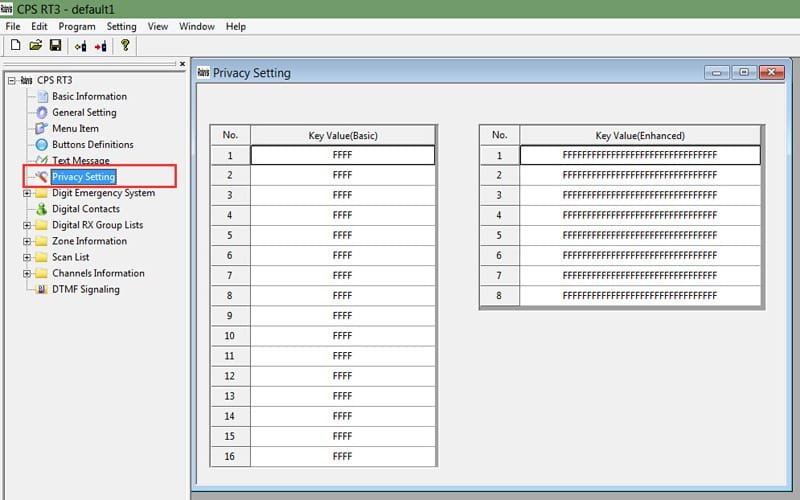
Task: Collapse the CPS RT3 root node
Action: pos(12,81)
